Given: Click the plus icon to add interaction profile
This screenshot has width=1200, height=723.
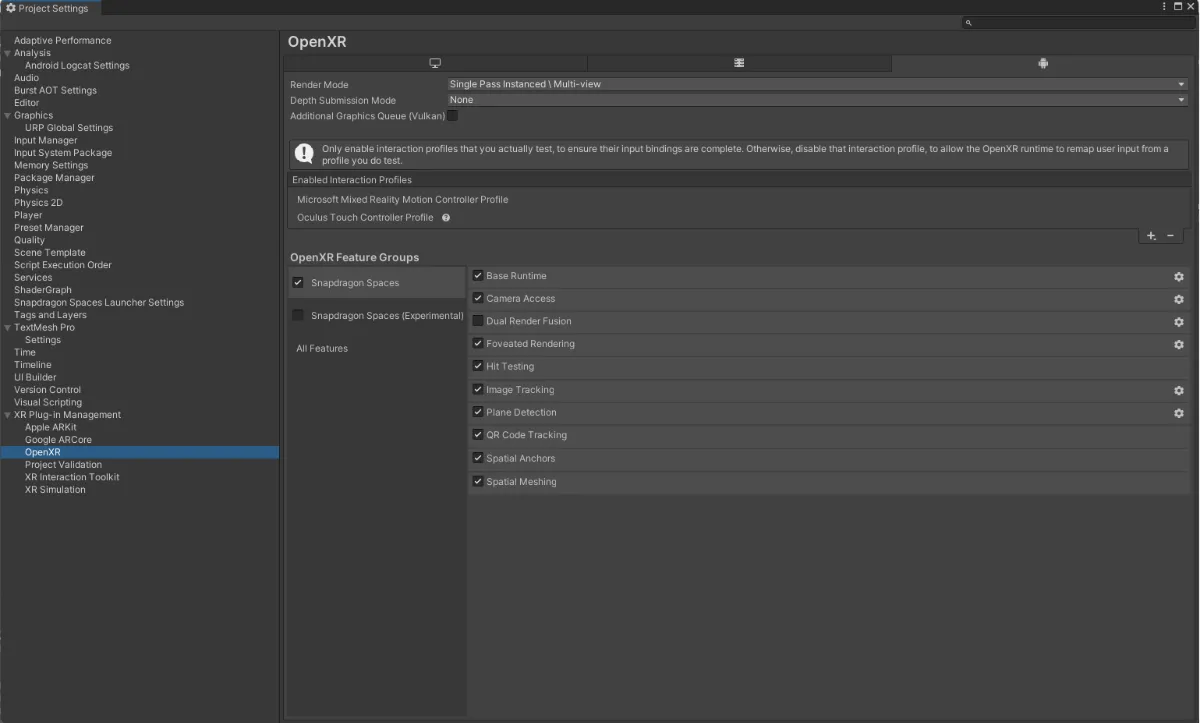Looking at the screenshot, I should [x=1151, y=236].
